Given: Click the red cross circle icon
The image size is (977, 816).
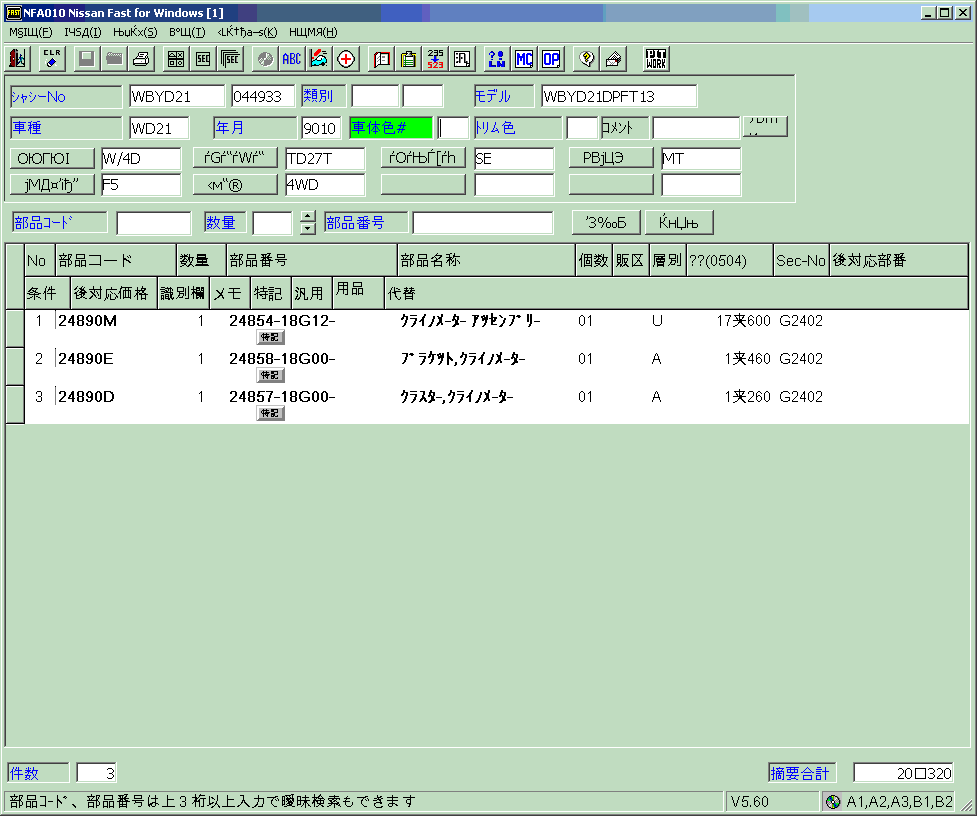Looking at the screenshot, I should [346, 59].
